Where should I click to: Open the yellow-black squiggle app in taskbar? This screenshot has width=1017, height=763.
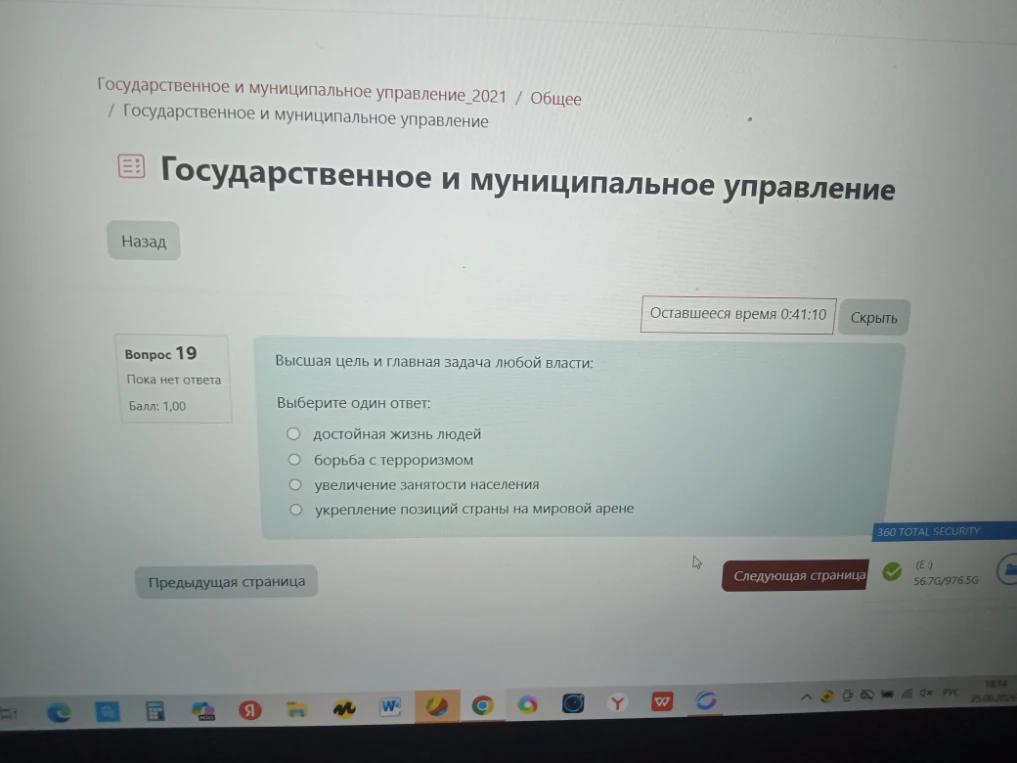[x=344, y=708]
